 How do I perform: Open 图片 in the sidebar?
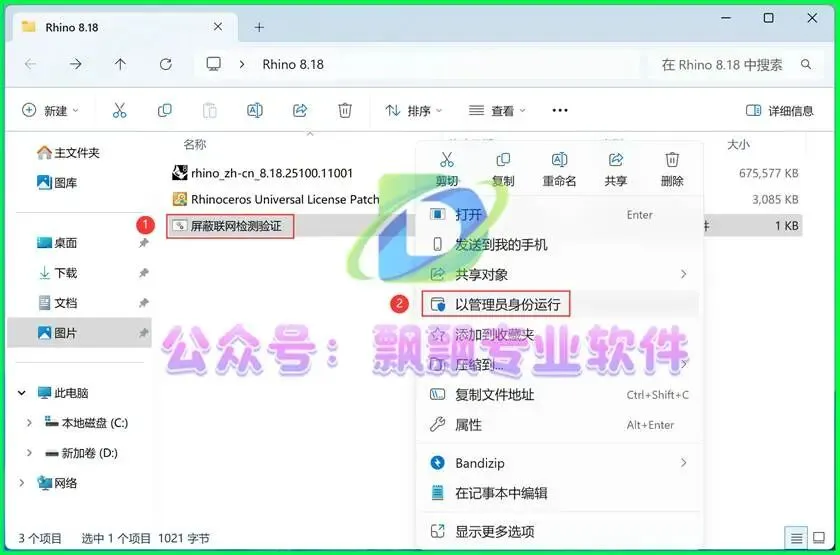point(79,333)
